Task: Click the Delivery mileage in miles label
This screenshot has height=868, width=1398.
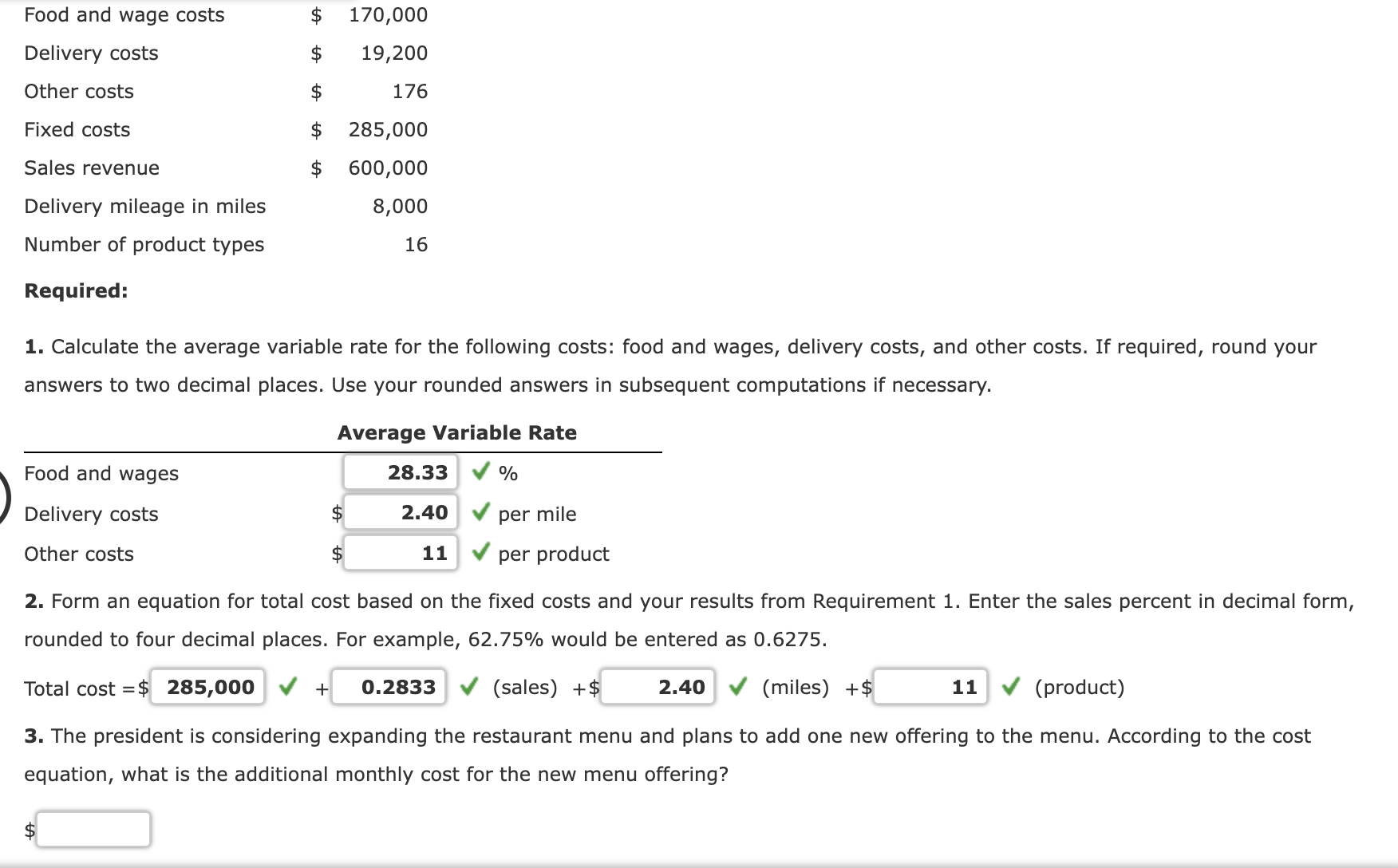Action: [144, 206]
